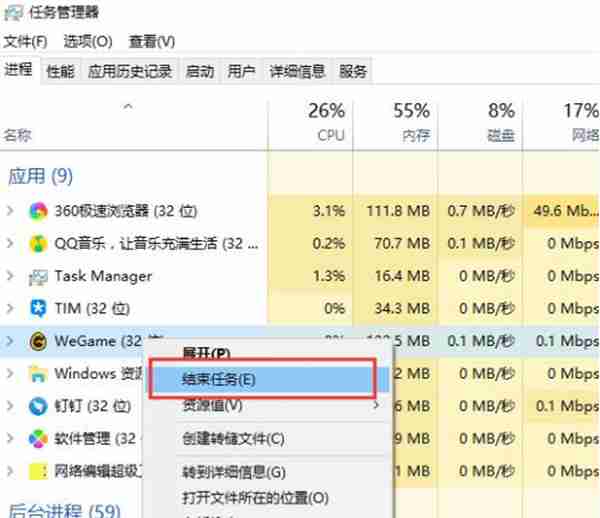Click the sort arrow above 名称

(x=128, y=106)
